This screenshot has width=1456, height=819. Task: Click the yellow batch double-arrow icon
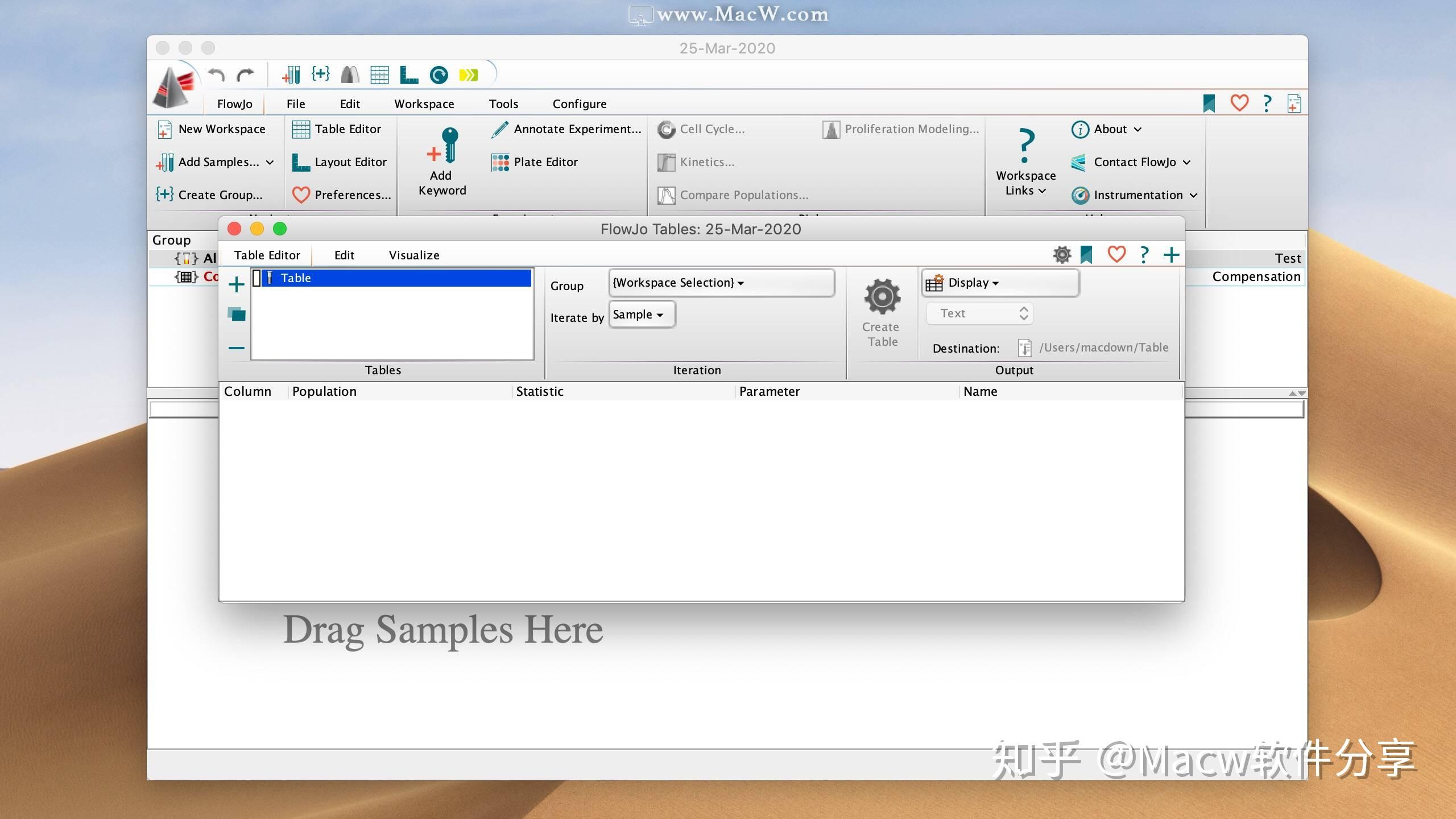[x=469, y=74]
